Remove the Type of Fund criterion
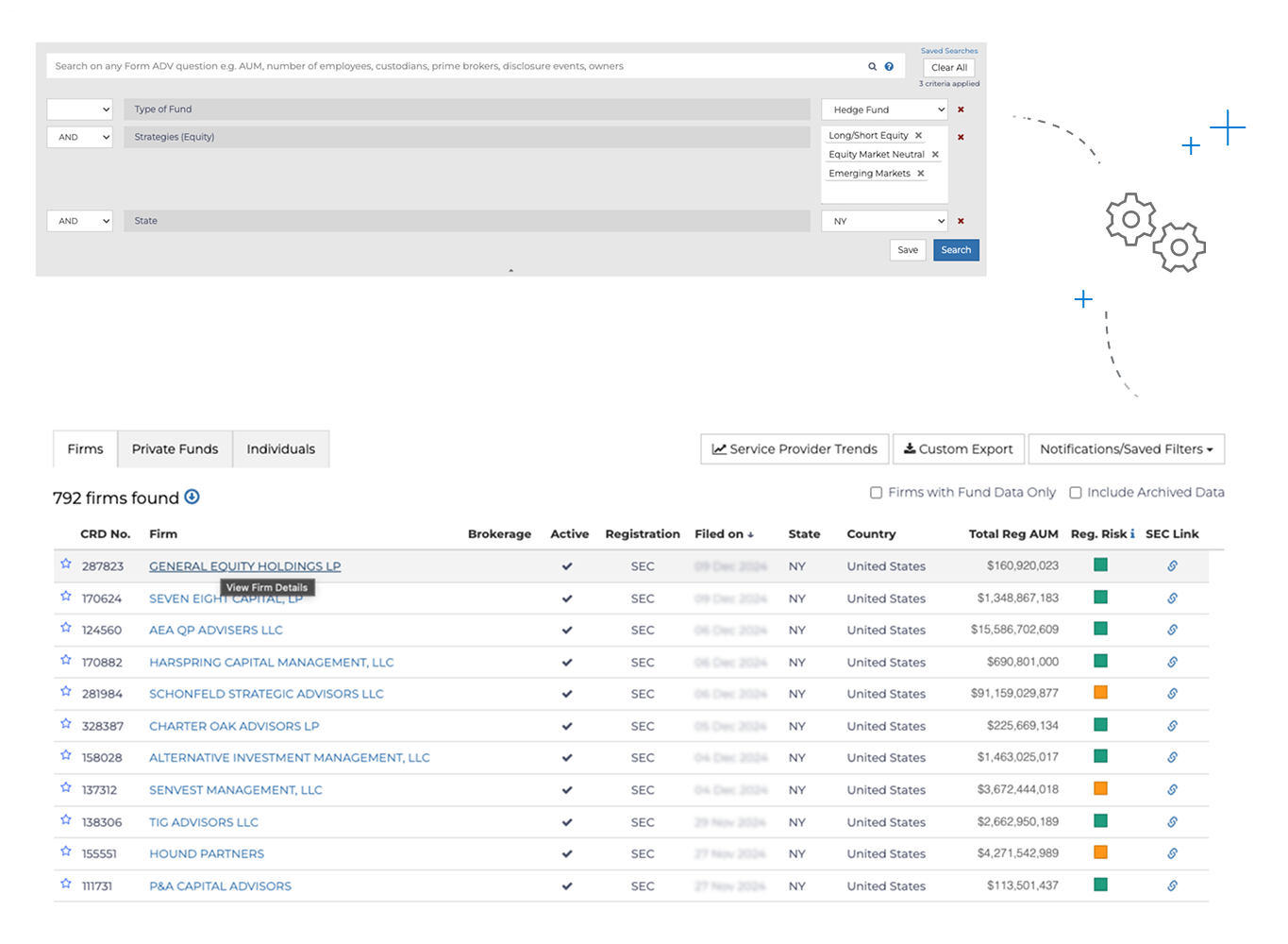Screen dimensions: 1288x944 point(961,110)
